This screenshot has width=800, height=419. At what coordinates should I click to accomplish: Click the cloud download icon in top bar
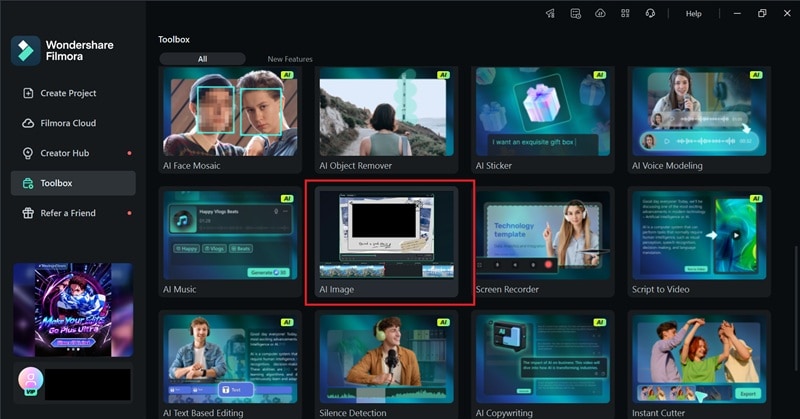click(x=601, y=14)
